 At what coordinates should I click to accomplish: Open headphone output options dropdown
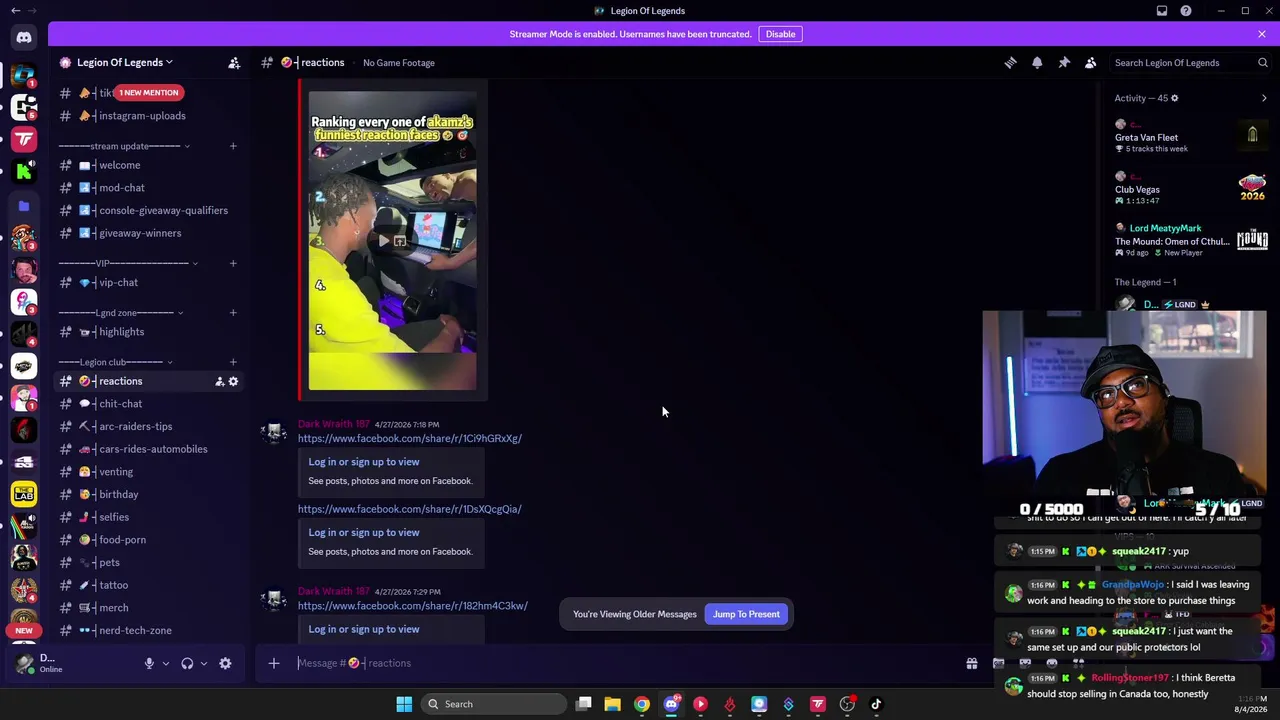coord(204,663)
